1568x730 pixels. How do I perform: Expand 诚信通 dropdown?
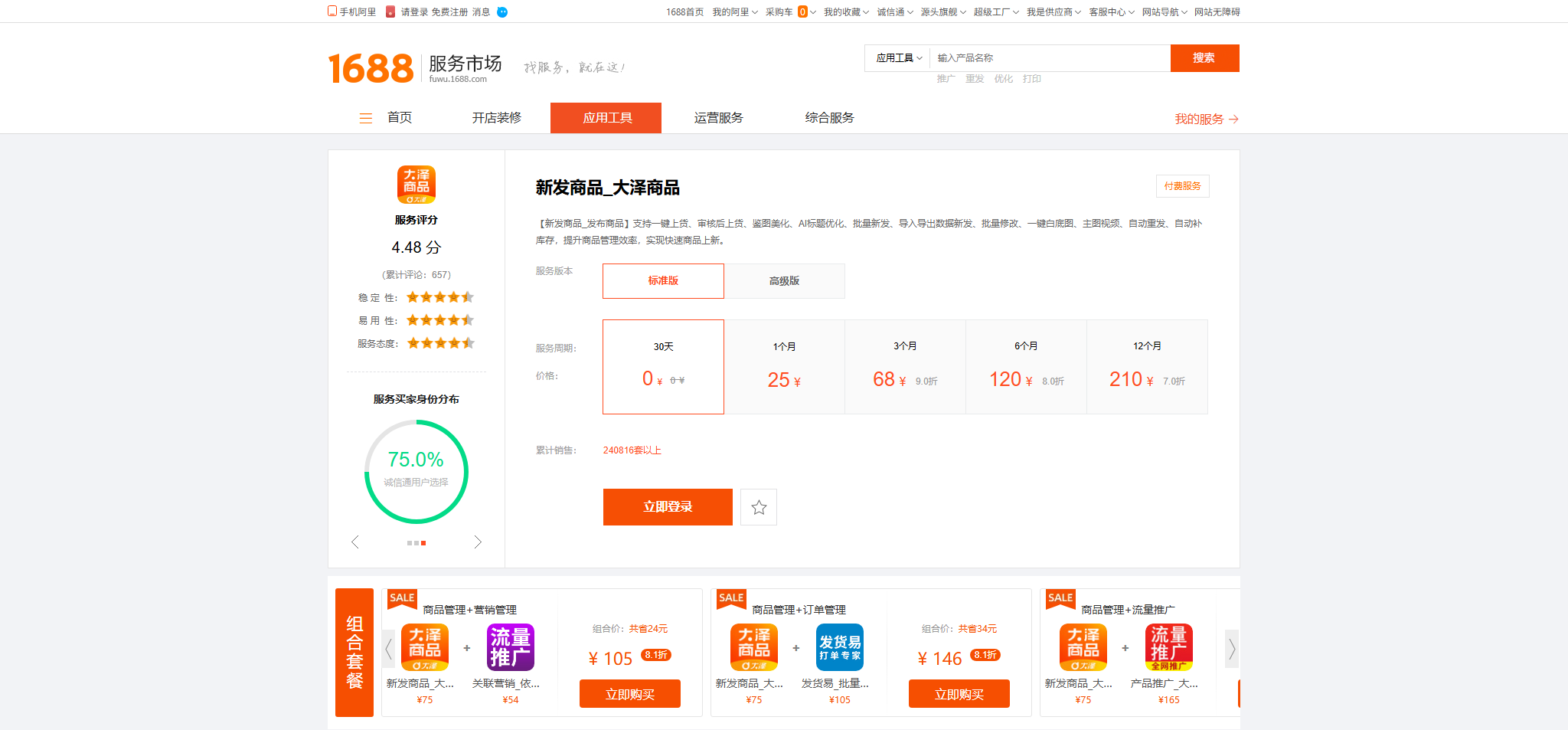click(895, 11)
